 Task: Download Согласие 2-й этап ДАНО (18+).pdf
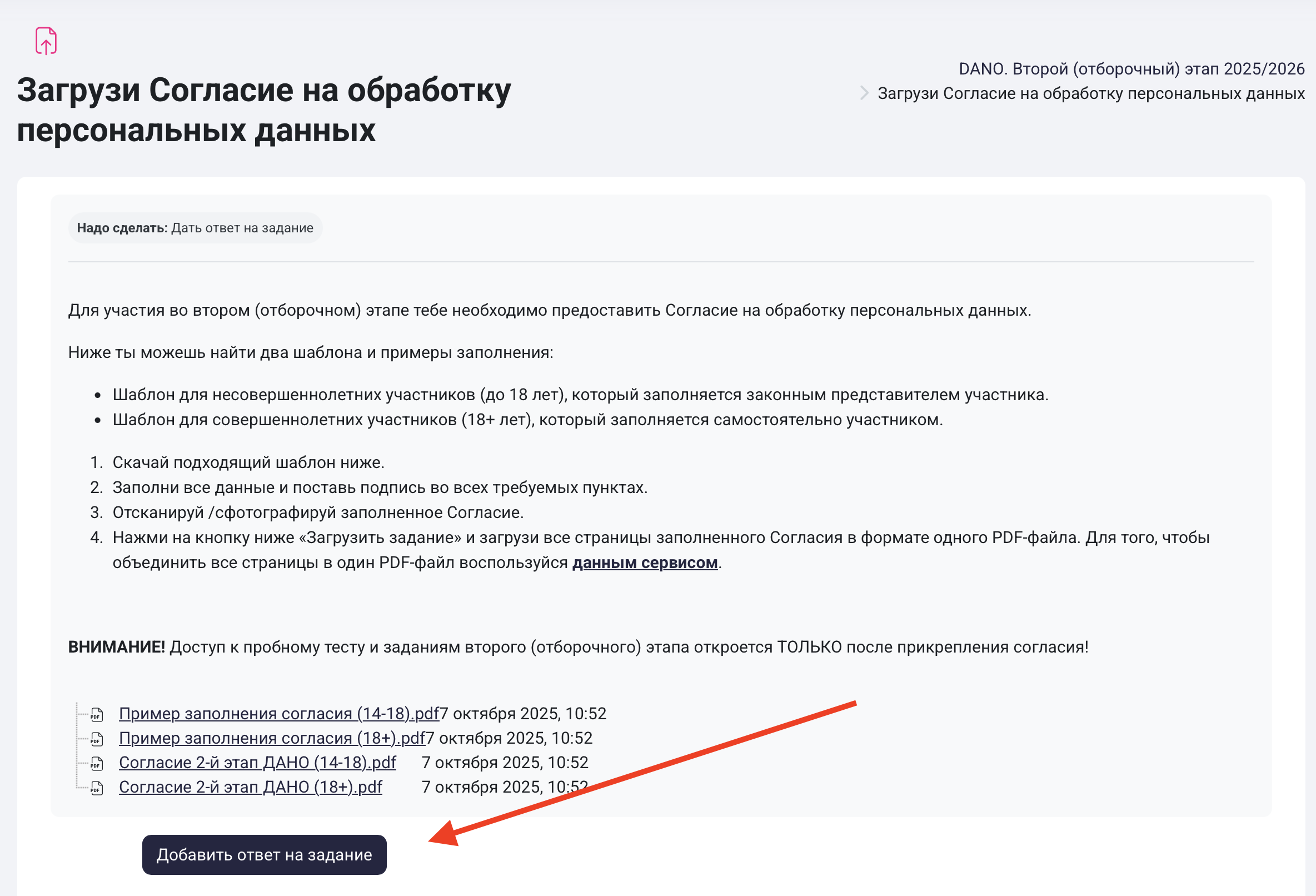250,787
